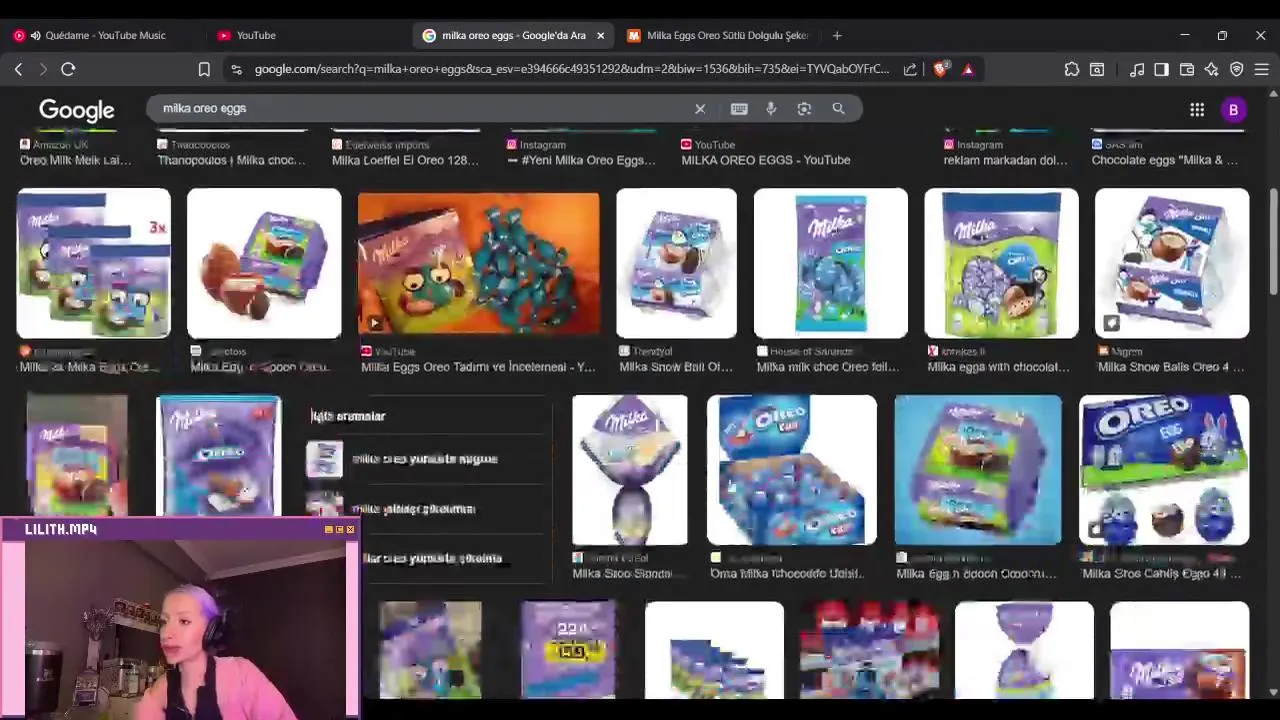The width and height of the screenshot is (1280, 720).
Task: Open the Trendyol Milka Snow Ball thumbnail
Action: [676, 263]
